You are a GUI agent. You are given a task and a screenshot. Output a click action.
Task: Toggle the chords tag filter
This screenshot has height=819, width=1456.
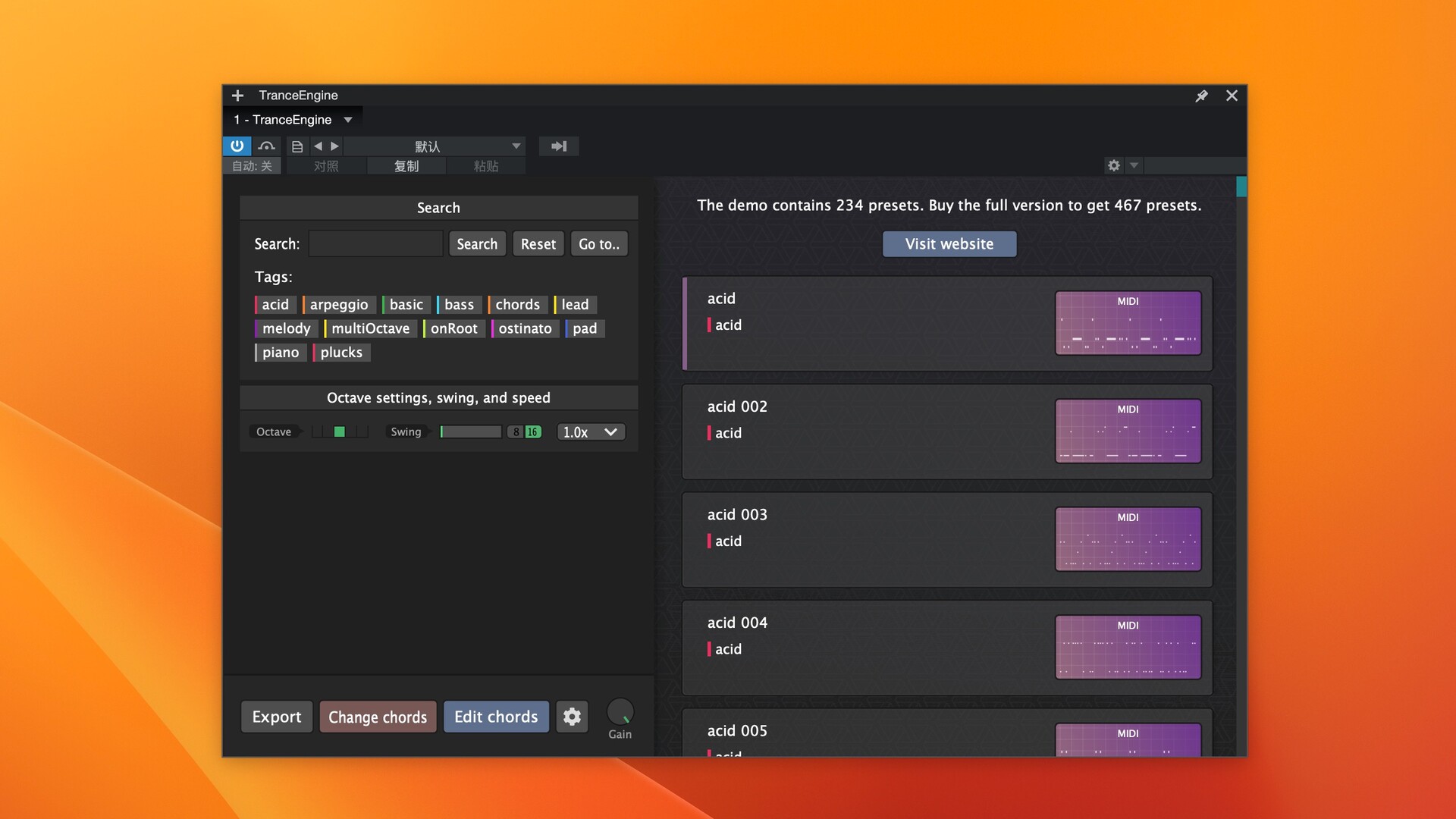517,305
